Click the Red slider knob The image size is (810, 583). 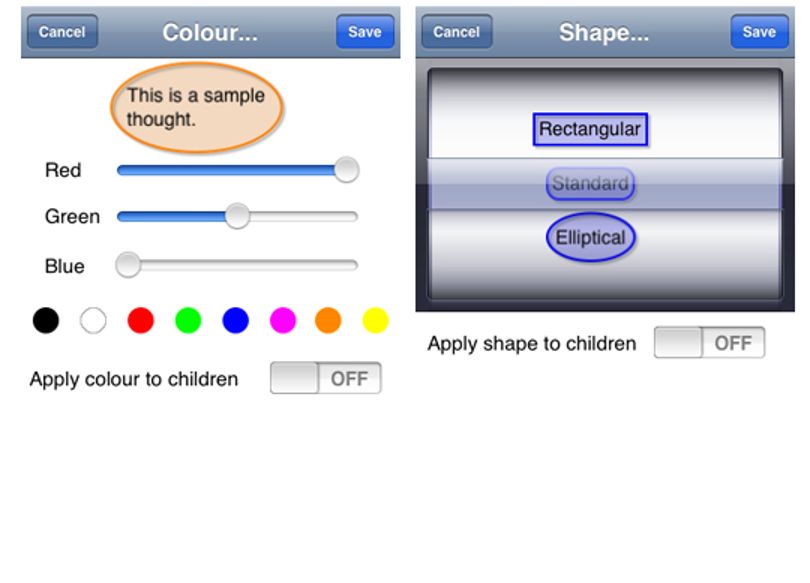pyautogui.click(x=347, y=170)
